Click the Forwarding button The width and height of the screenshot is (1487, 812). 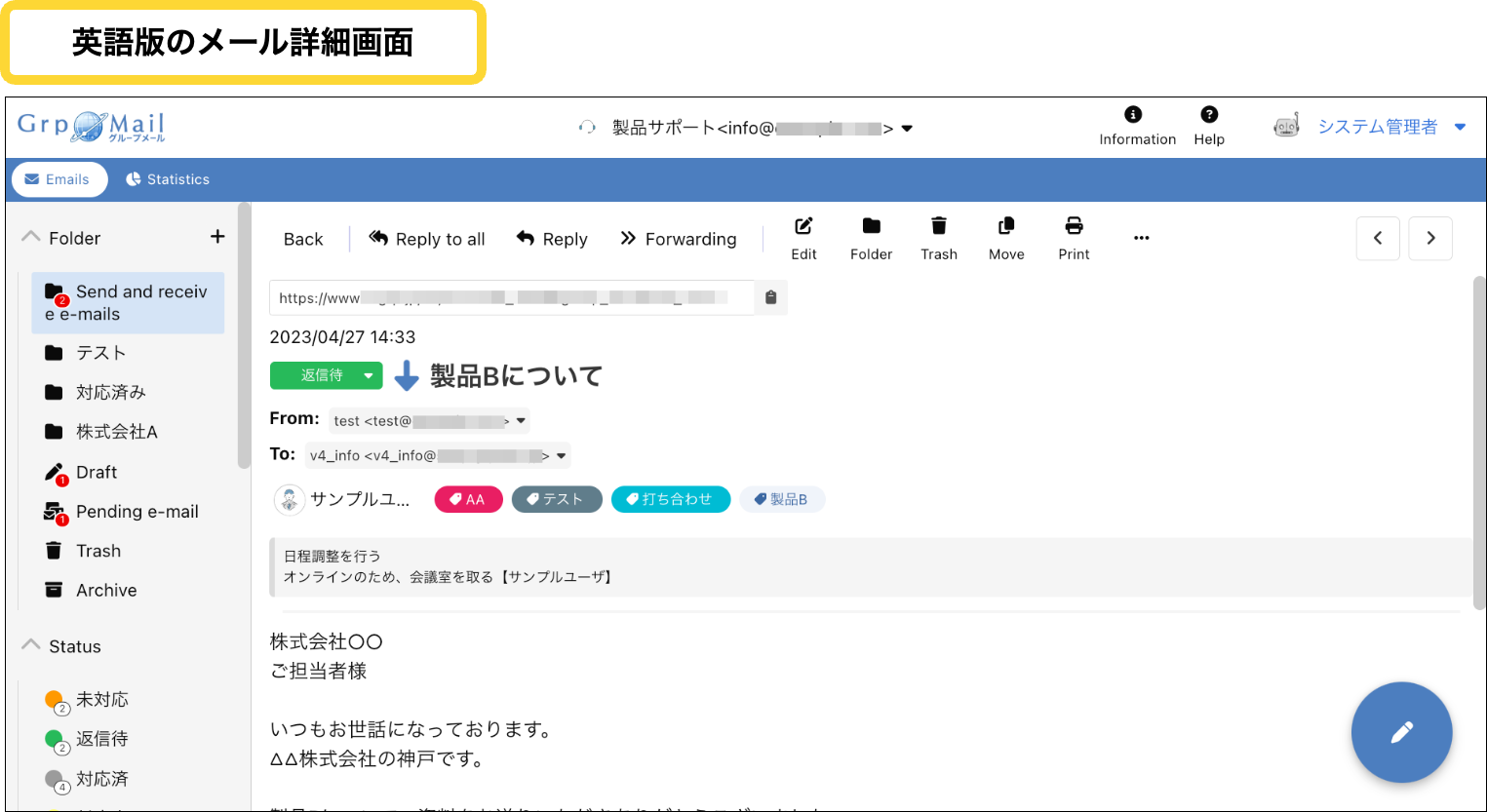[679, 239]
